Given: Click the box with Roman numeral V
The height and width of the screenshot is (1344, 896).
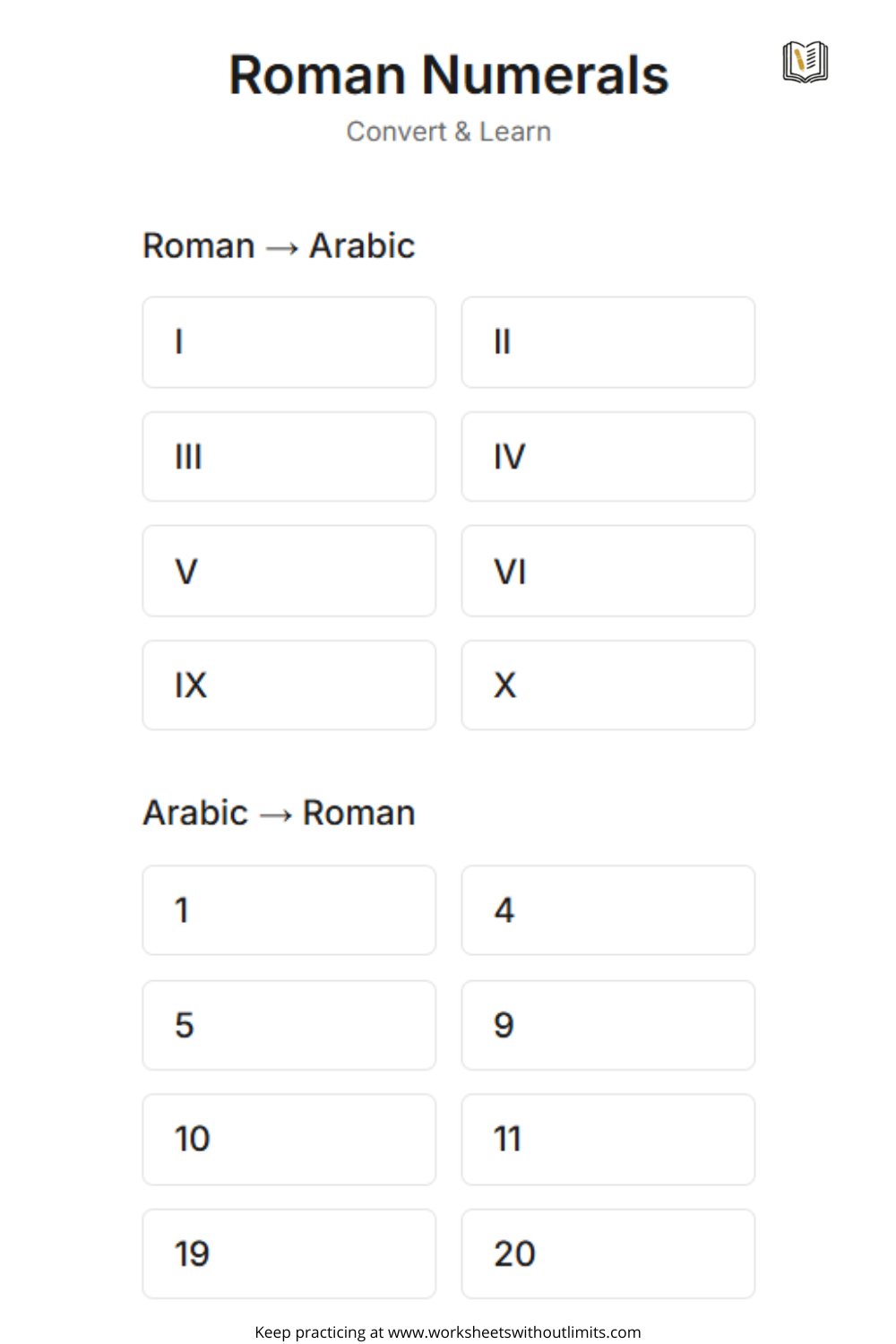Looking at the screenshot, I should click(x=289, y=571).
